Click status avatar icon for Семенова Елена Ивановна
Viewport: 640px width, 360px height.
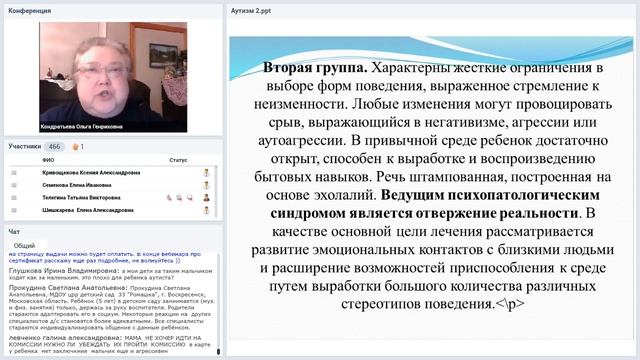[207, 185]
